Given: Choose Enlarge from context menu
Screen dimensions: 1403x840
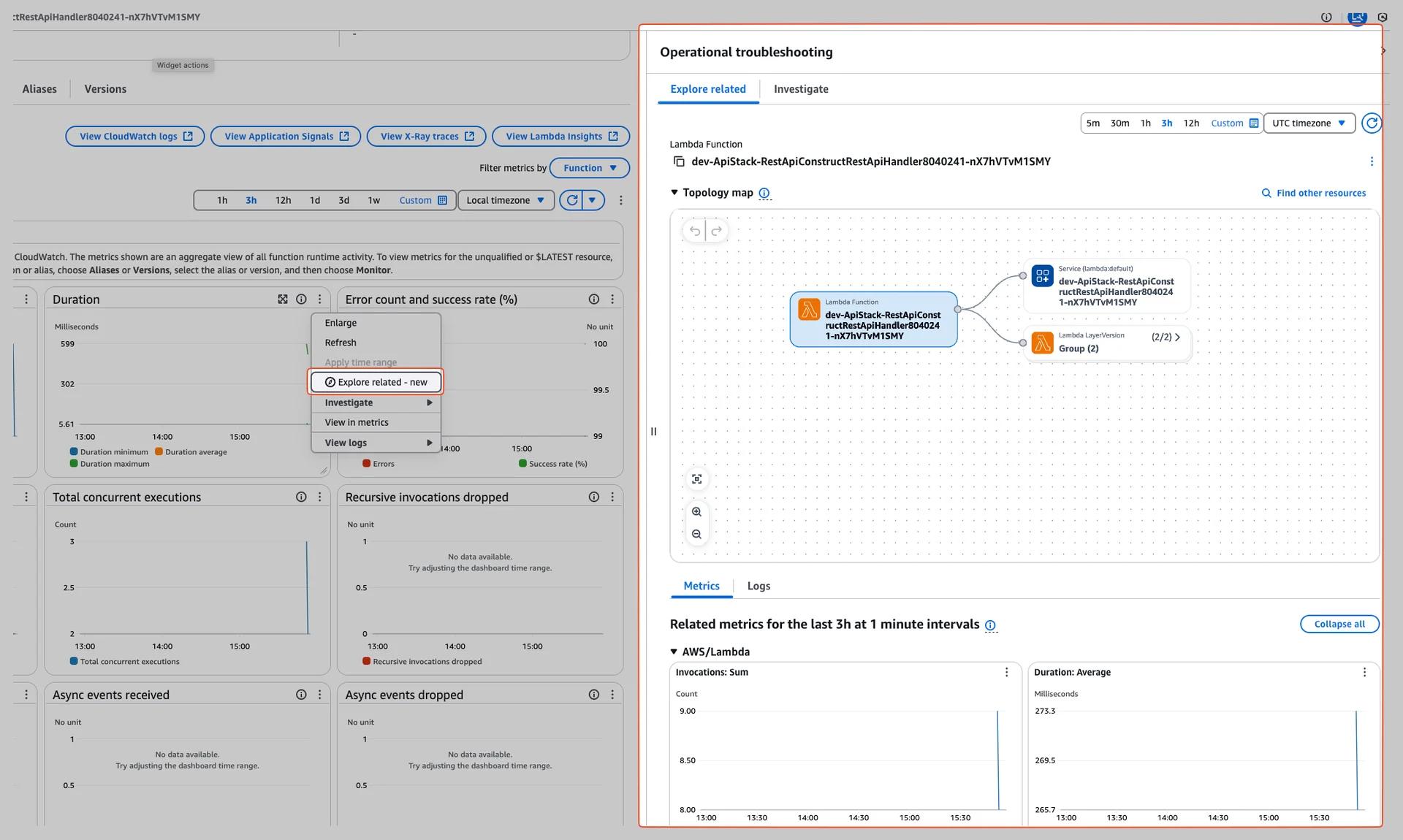Looking at the screenshot, I should click(376, 323).
